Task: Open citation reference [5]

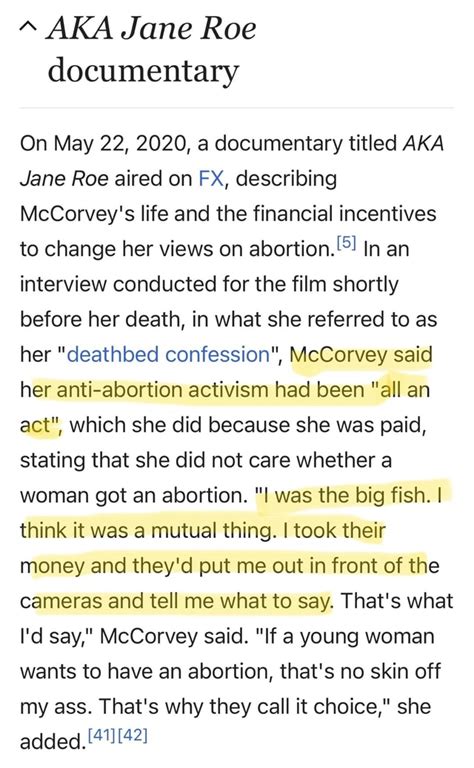Action: 347,242
